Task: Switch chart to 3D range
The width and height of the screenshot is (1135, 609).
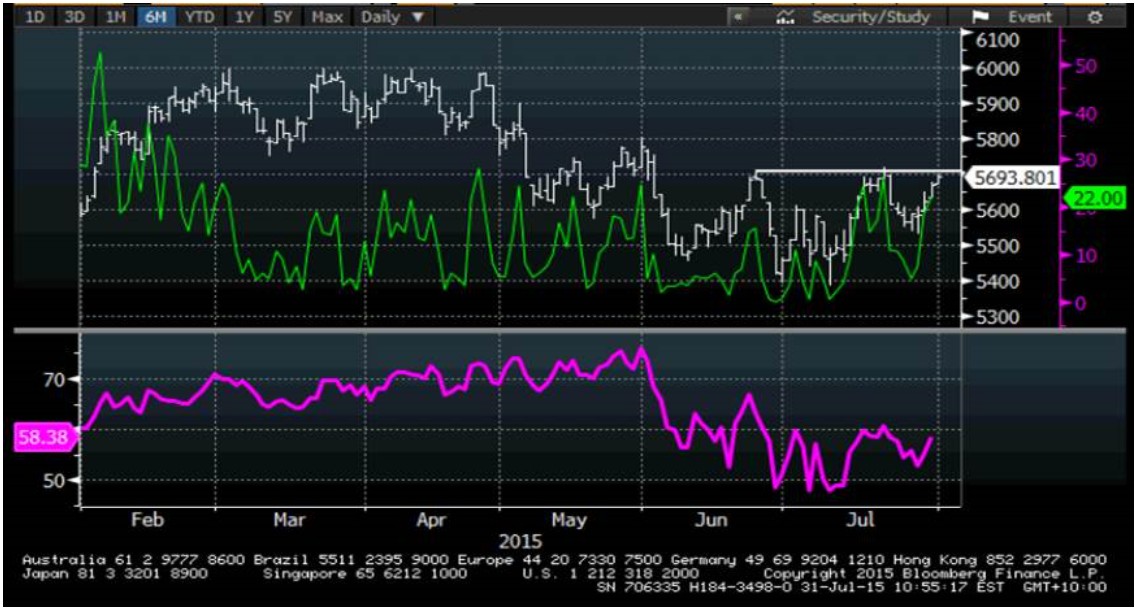Action: (74, 17)
